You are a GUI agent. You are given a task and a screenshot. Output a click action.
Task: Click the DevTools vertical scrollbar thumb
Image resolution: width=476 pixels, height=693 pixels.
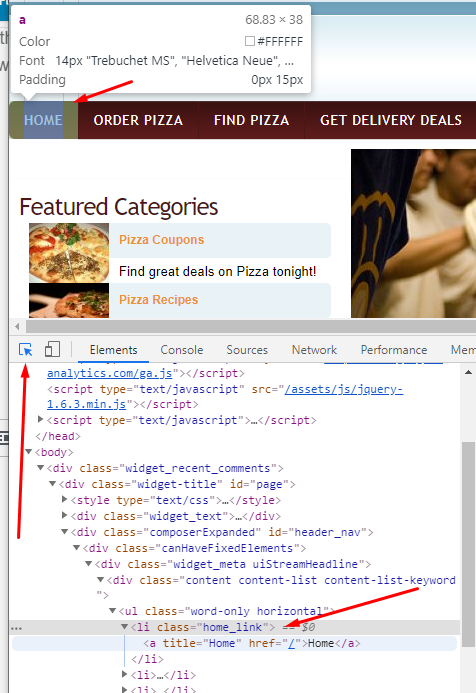point(468,544)
